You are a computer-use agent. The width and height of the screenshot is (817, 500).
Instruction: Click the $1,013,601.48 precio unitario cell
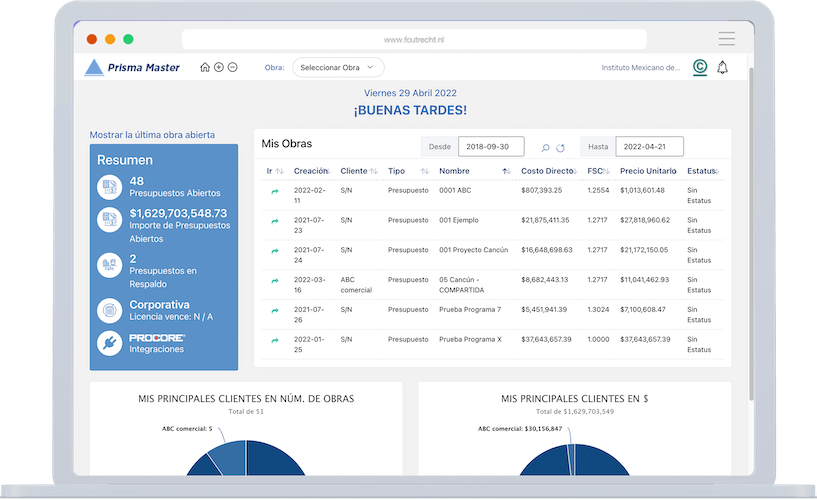642,190
